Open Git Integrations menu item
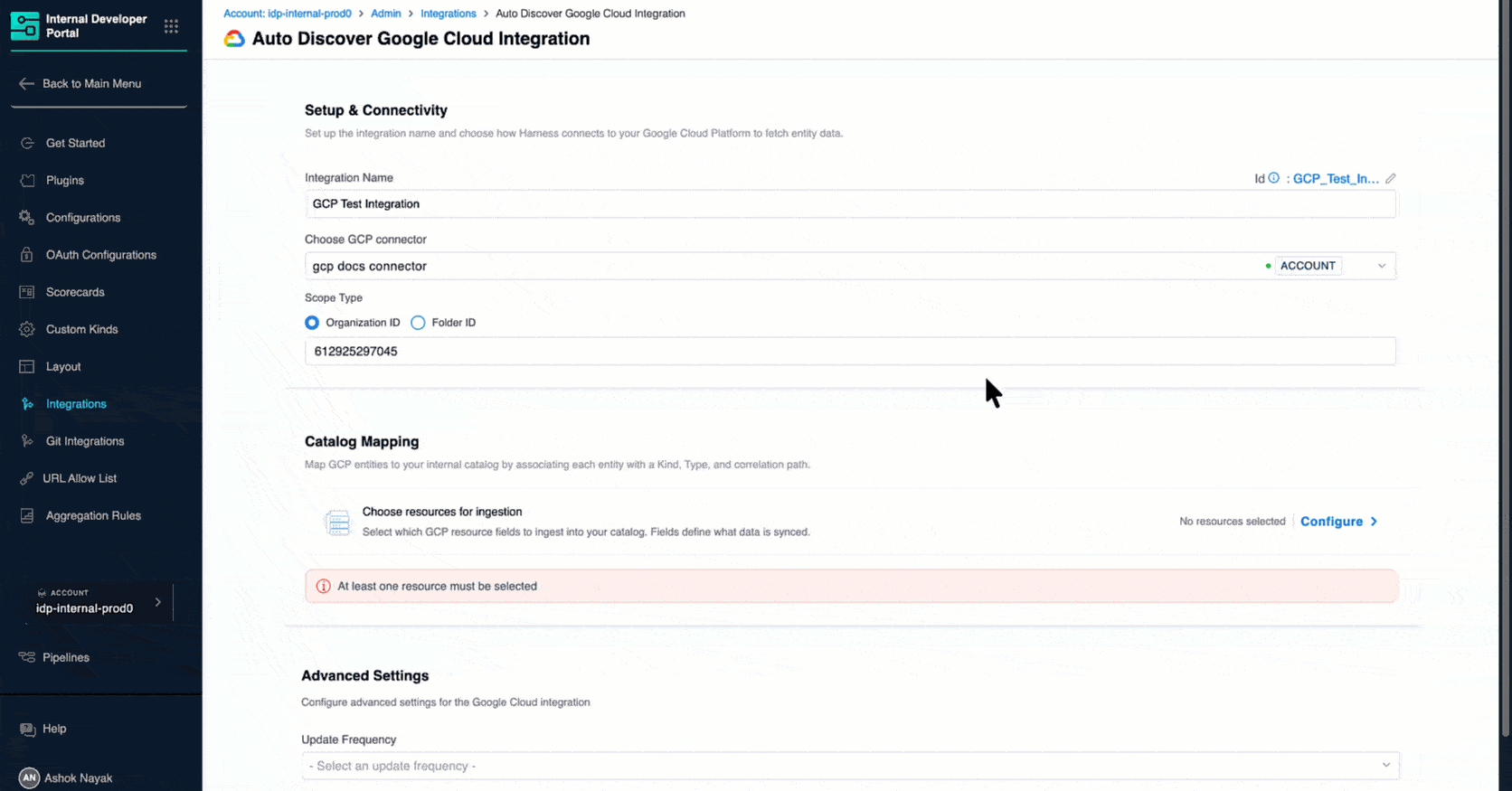Image resolution: width=1512 pixels, height=791 pixels. [x=85, y=441]
